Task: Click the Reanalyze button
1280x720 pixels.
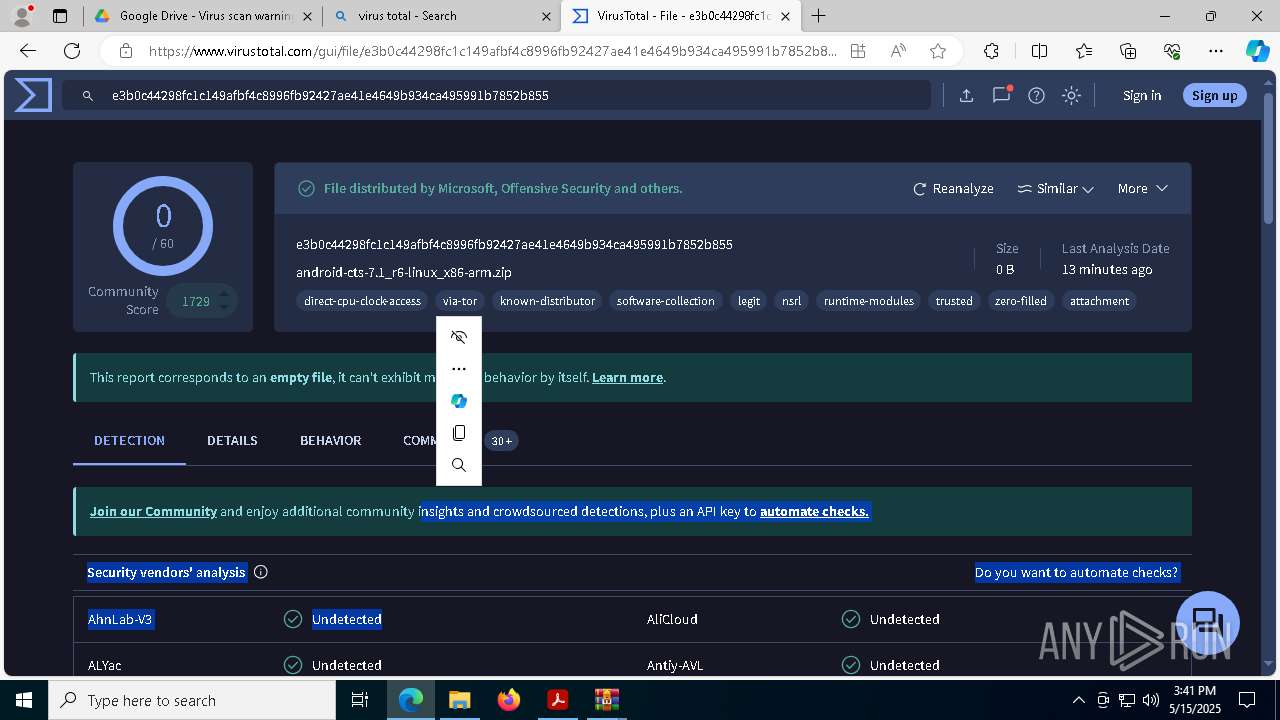Action: (953, 188)
